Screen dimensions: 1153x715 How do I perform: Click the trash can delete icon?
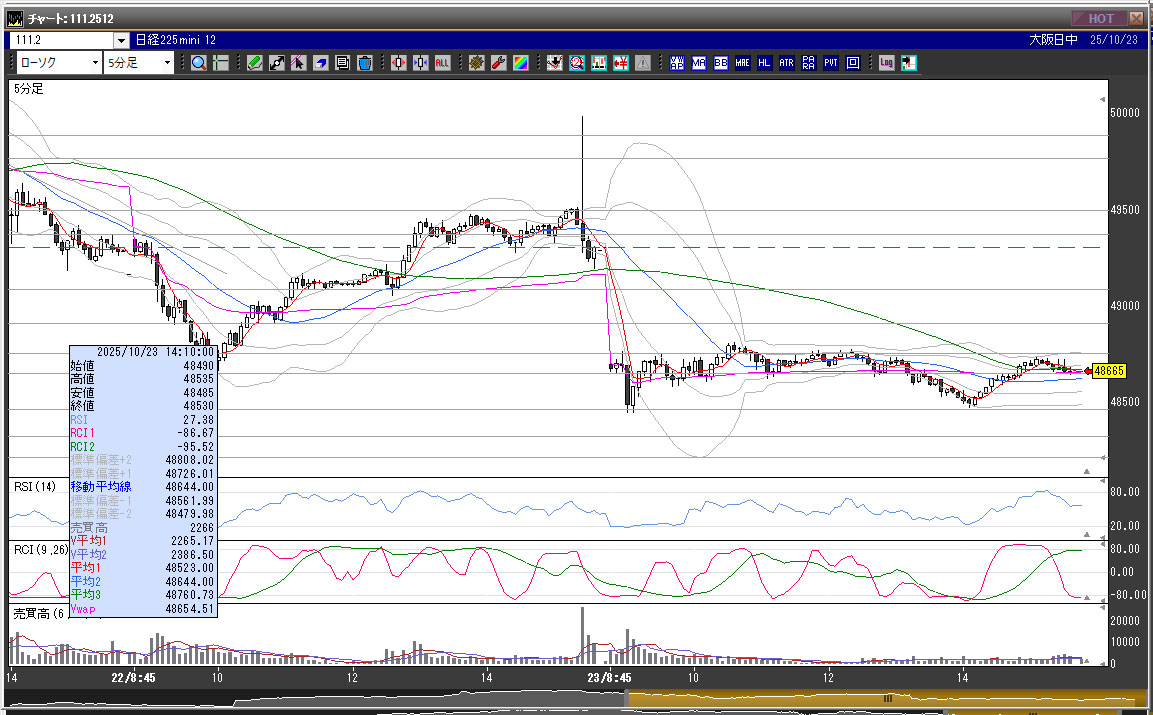[364, 63]
